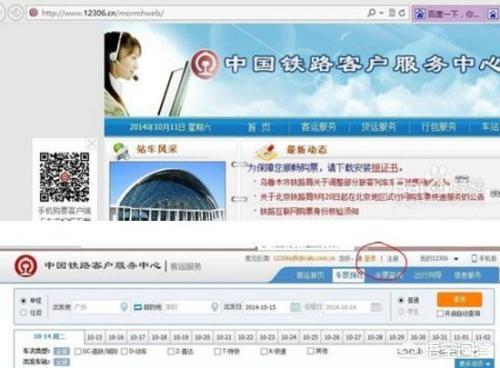Click the search magnifier icon in address bar
Viewport: 500px width, 368px height.
[x=371, y=13]
